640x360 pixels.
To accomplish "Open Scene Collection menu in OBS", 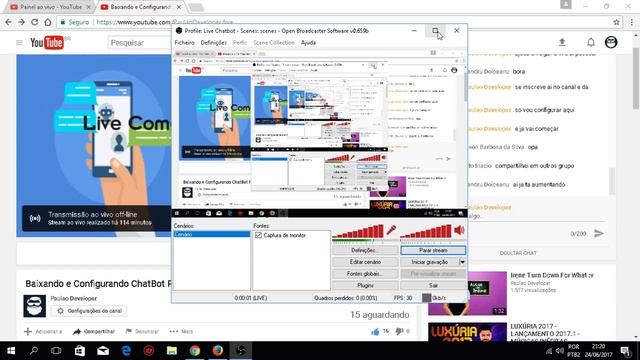I will click(274, 42).
